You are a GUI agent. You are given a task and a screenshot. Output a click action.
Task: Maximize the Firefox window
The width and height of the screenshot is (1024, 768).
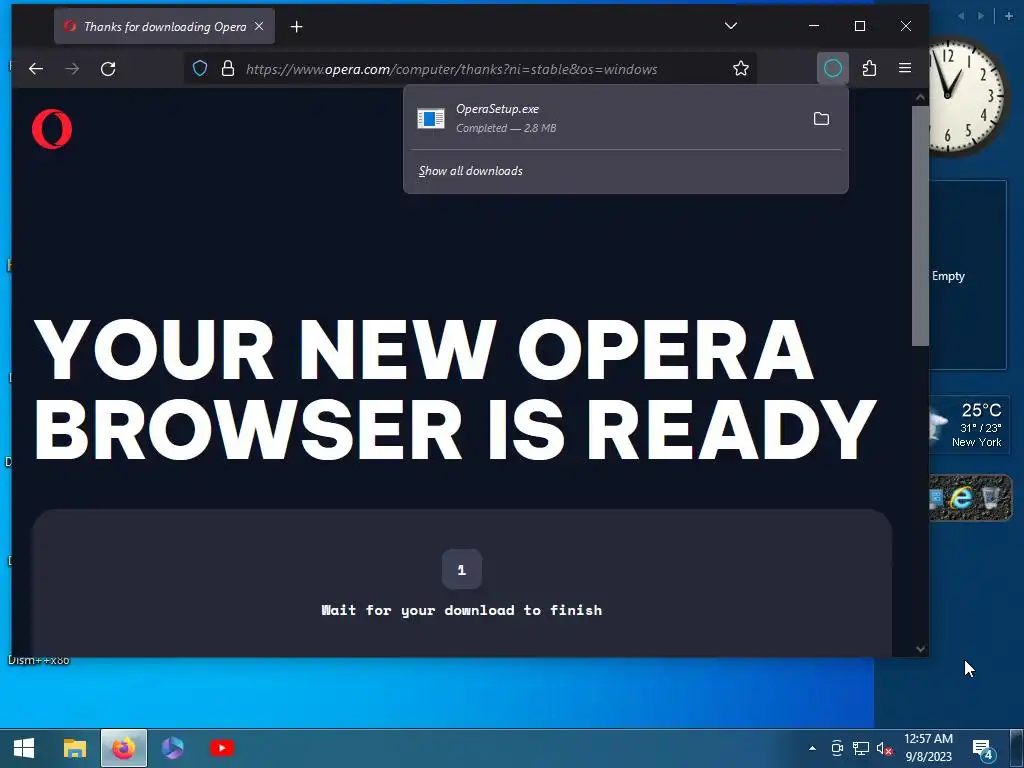[x=859, y=26]
